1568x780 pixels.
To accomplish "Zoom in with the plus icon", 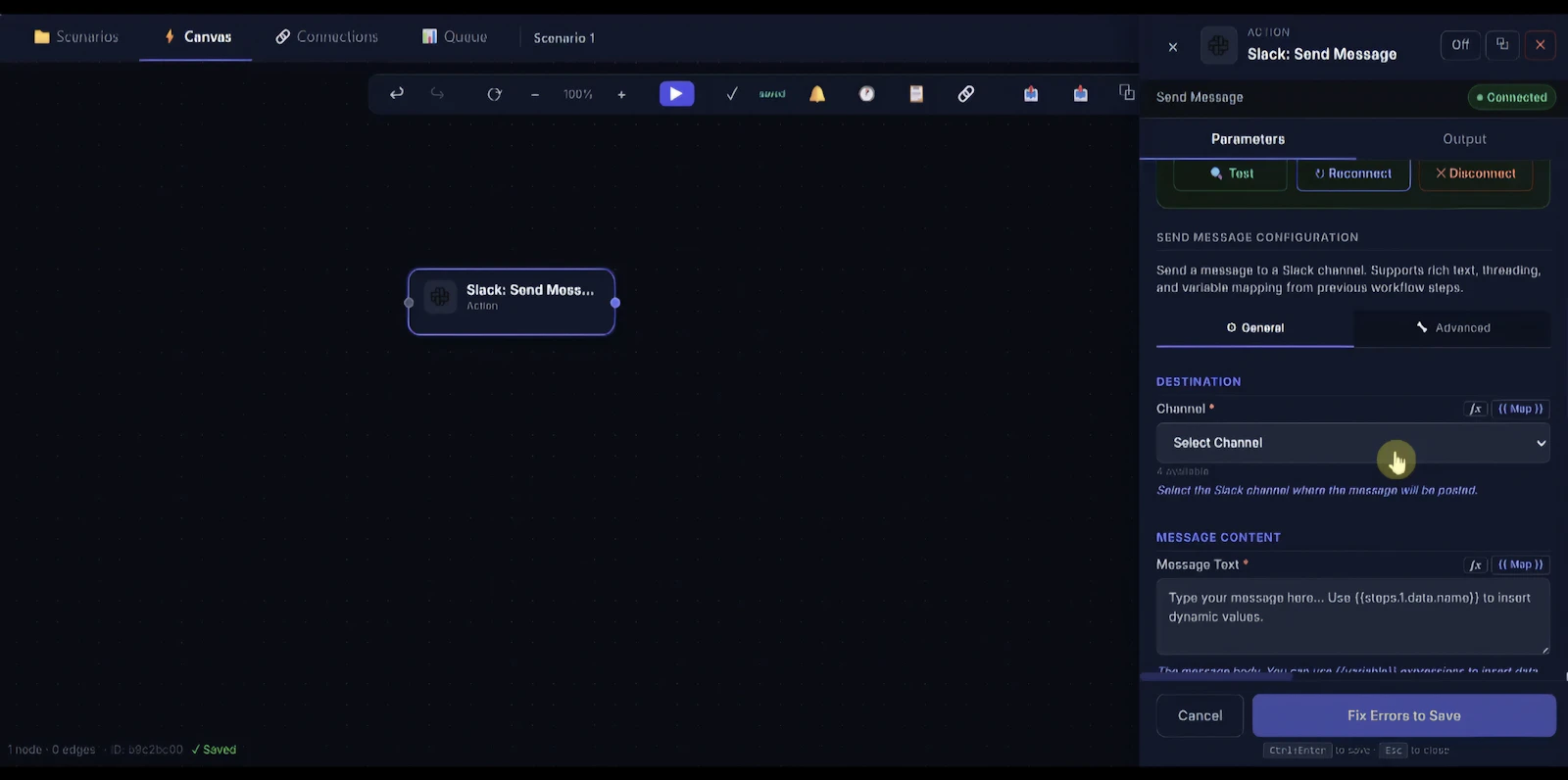I will (621, 94).
